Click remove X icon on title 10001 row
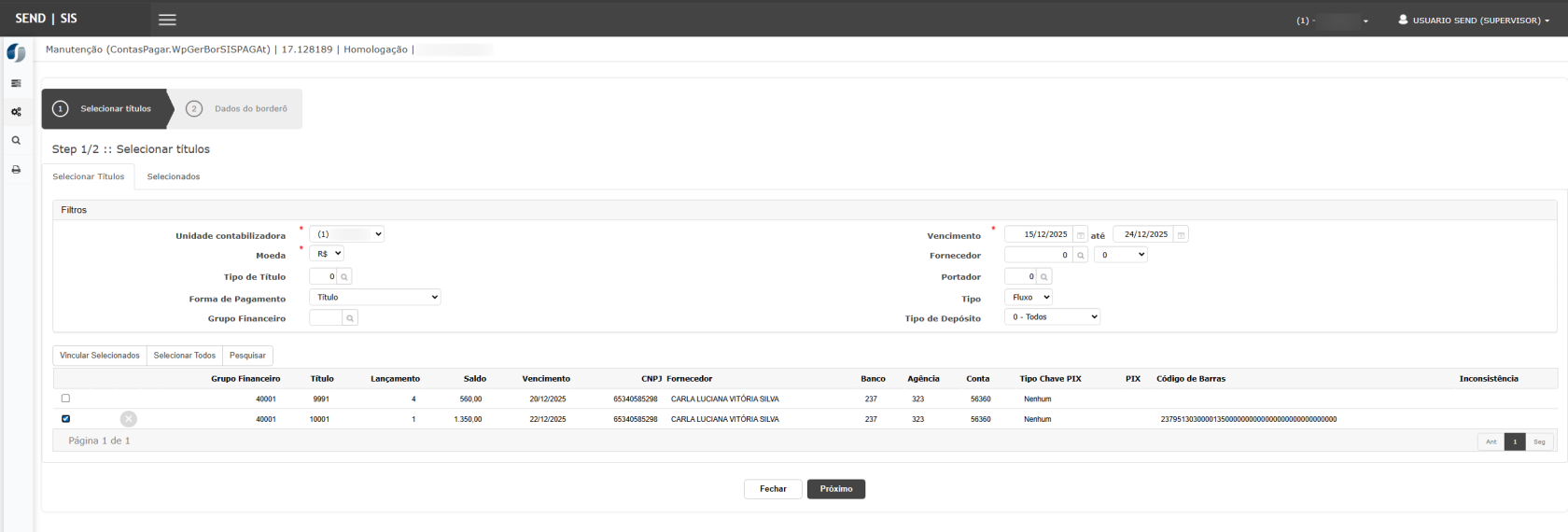This screenshot has height=532, width=1568. [129, 419]
